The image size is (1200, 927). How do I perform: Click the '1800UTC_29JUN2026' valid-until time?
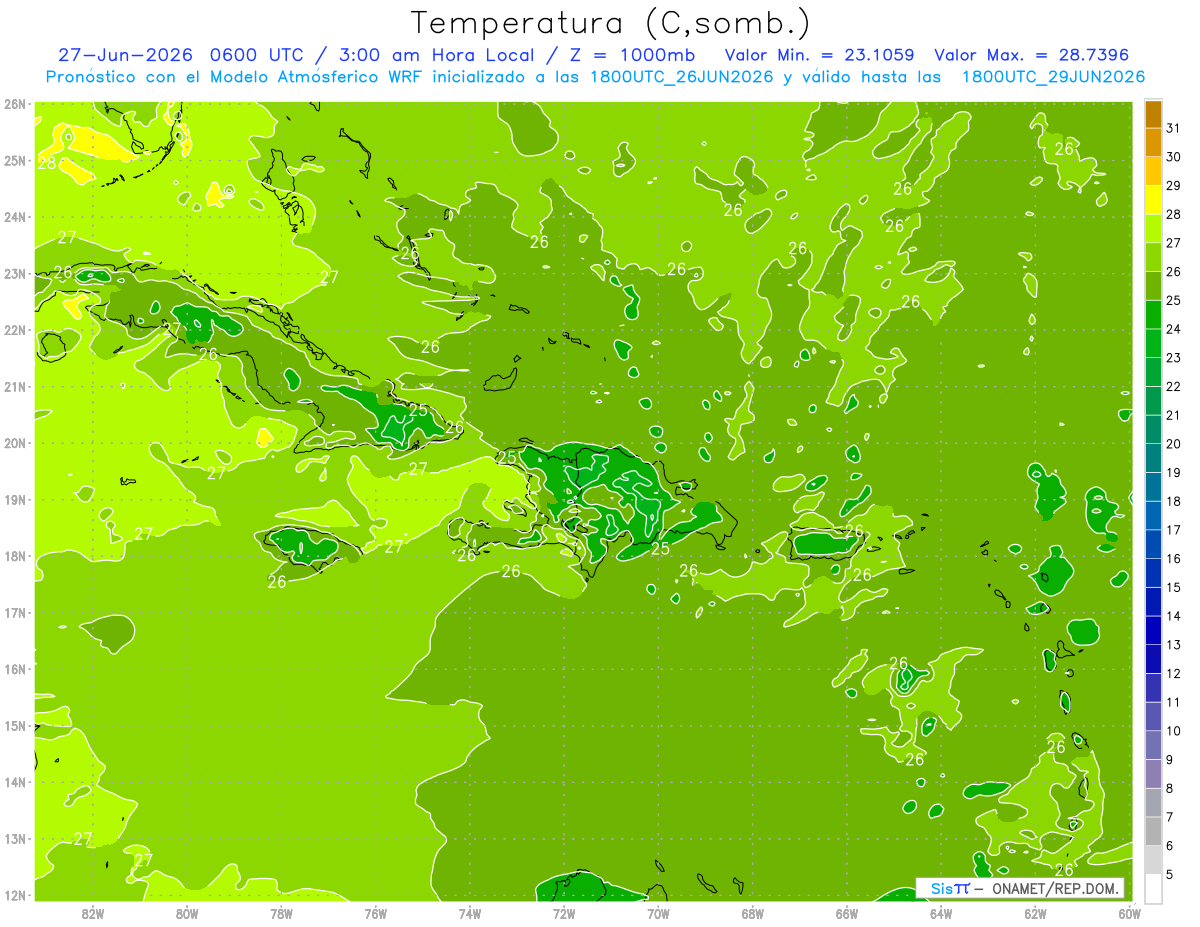[x=1054, y=77]
